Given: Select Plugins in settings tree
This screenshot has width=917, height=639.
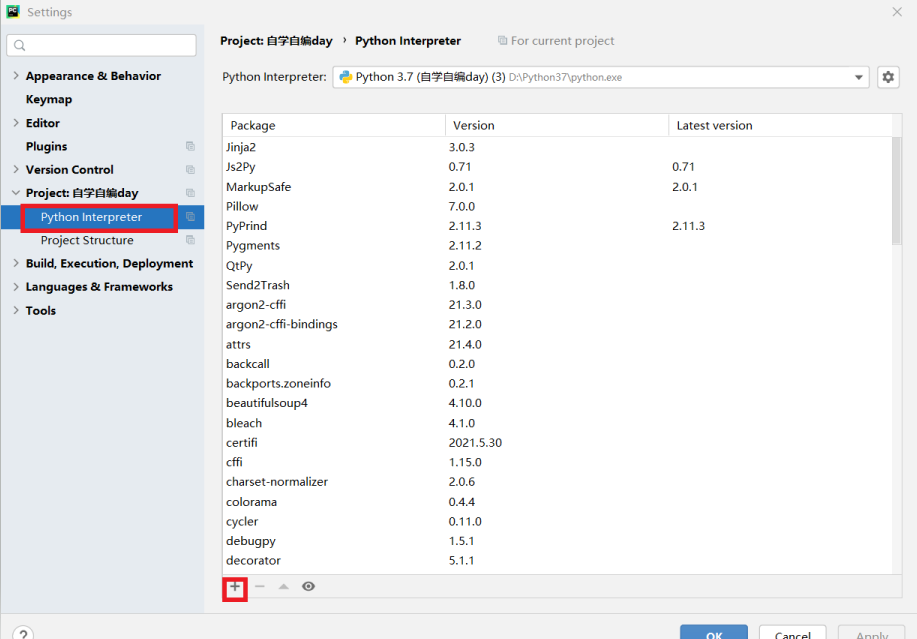Looking at the screenshot, I should [46, 146].
